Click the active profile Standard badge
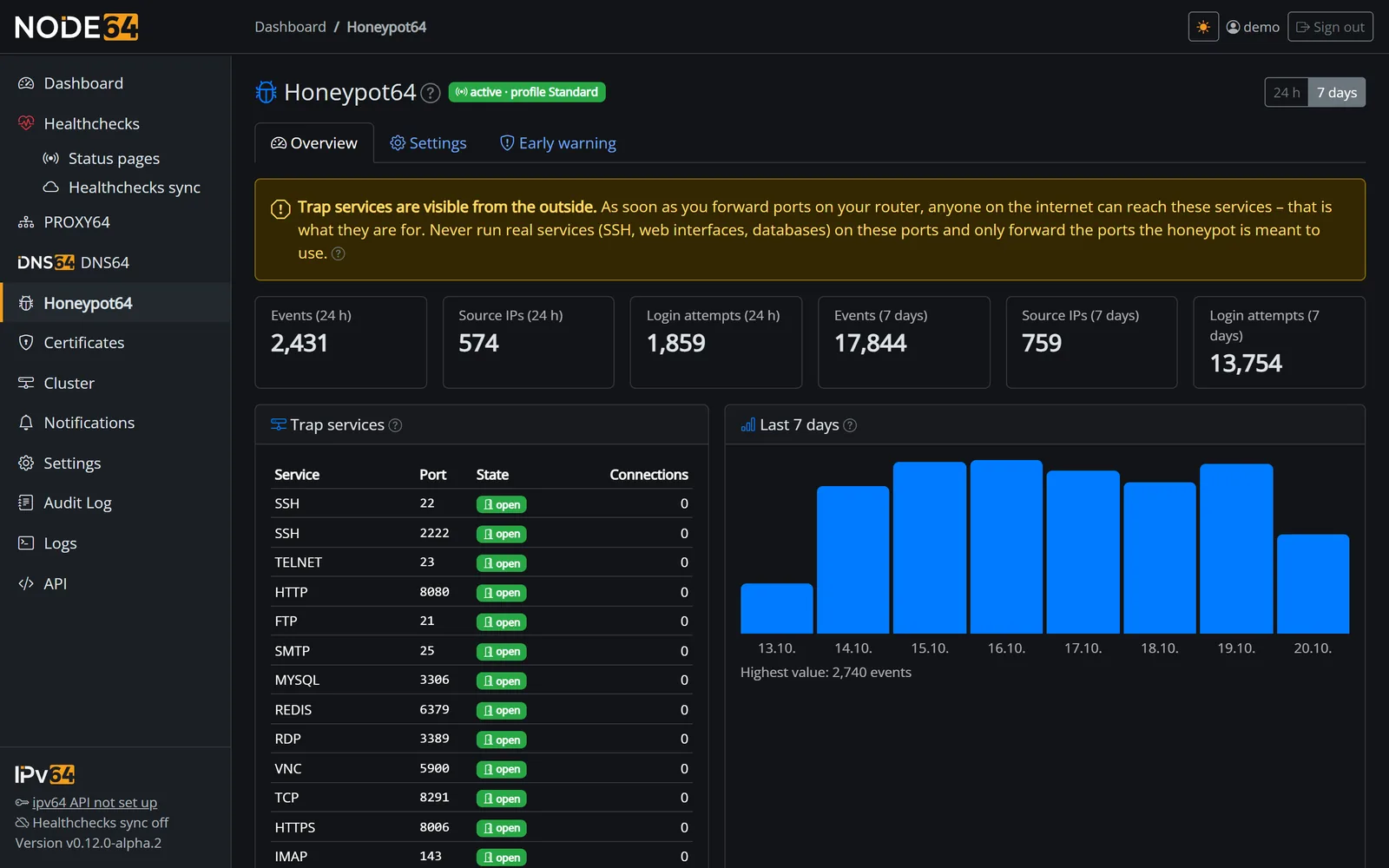The width and height of the screenshot is (1389, 868). [x=527, y=92]
